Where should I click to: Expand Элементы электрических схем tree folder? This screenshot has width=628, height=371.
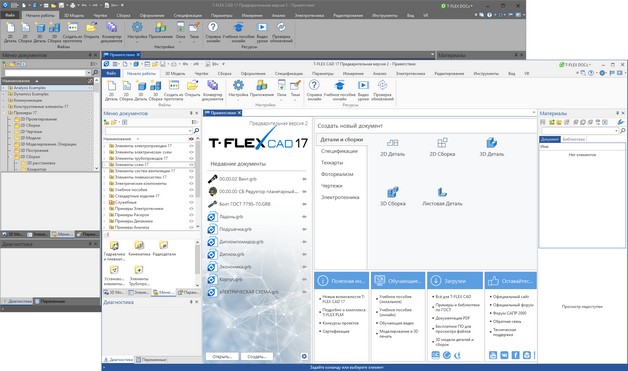click(105, 152)
